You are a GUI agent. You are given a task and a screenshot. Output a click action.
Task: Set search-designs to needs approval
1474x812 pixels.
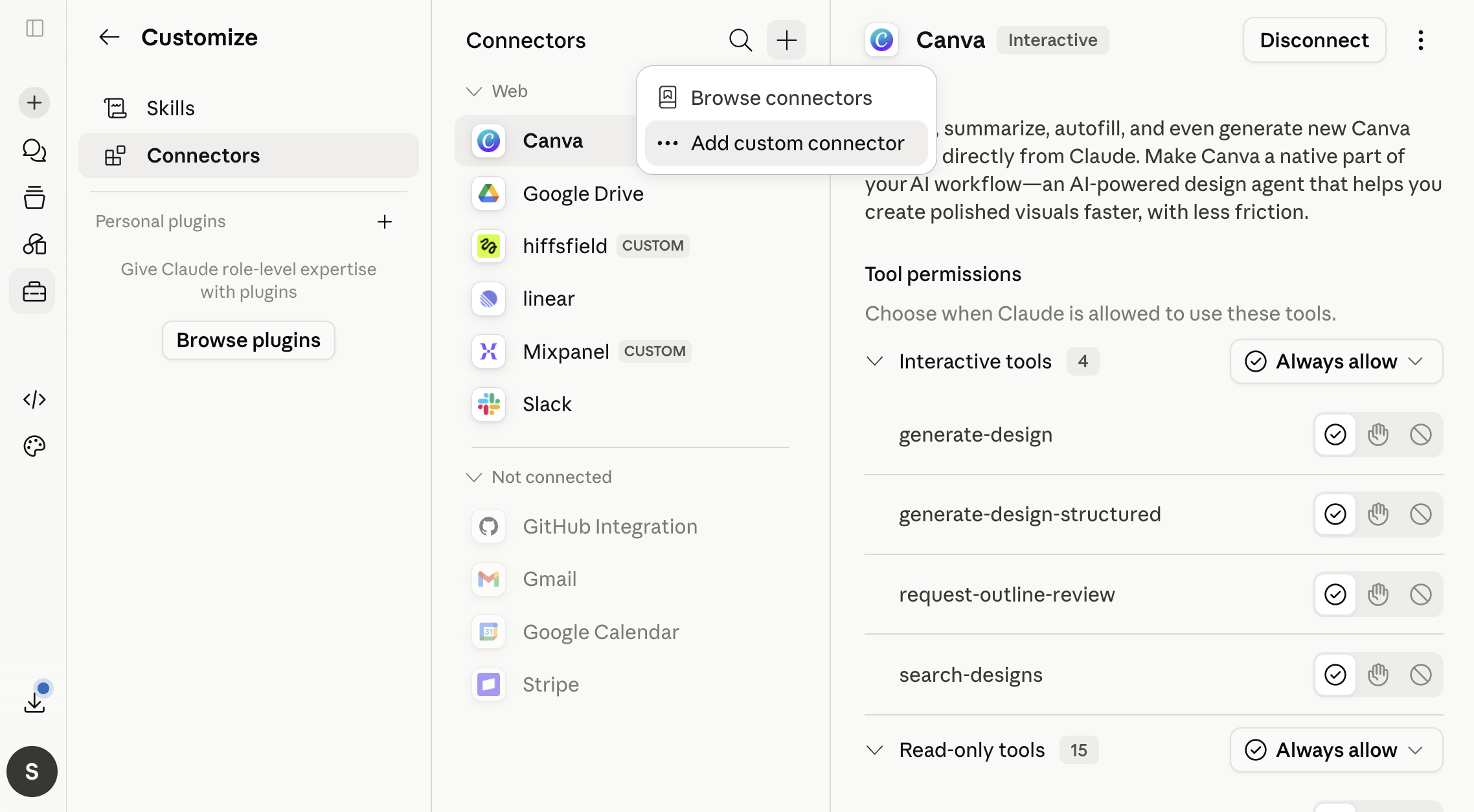pyautogui.click(x=1378, y=675)
